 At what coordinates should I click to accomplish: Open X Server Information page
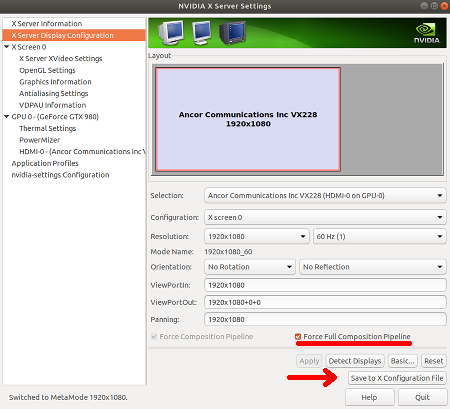(47, 24)
